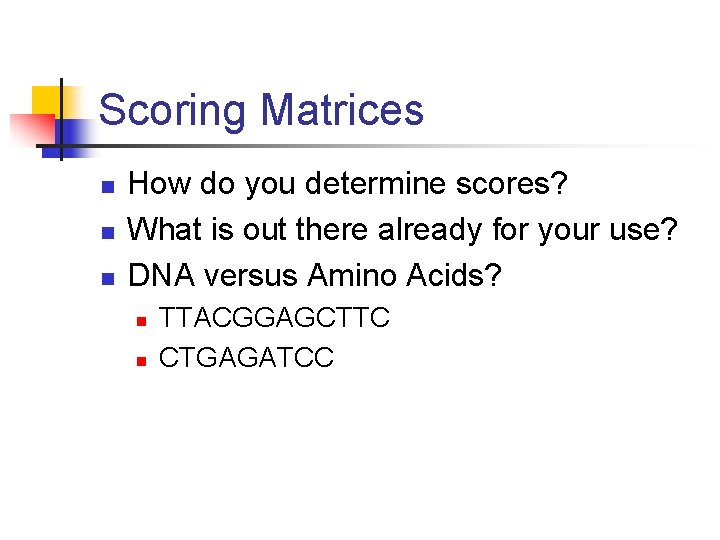Click the sub-bullet marker next to TTACGGAGCTTC
Image resolution: width=720 pixels, height=540 pixels.
[x=141, y=322]
